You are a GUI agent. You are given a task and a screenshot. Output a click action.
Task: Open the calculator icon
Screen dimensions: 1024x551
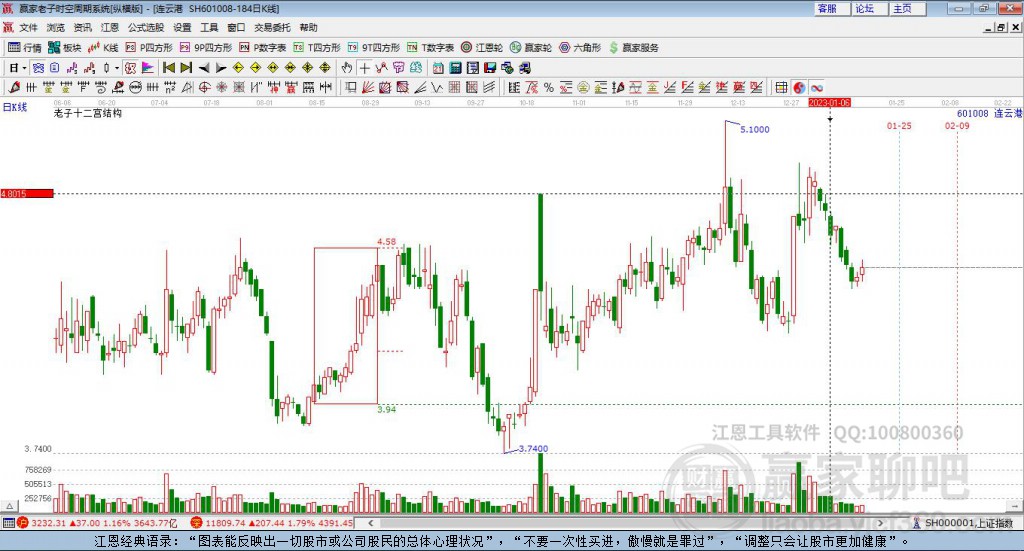455,67
